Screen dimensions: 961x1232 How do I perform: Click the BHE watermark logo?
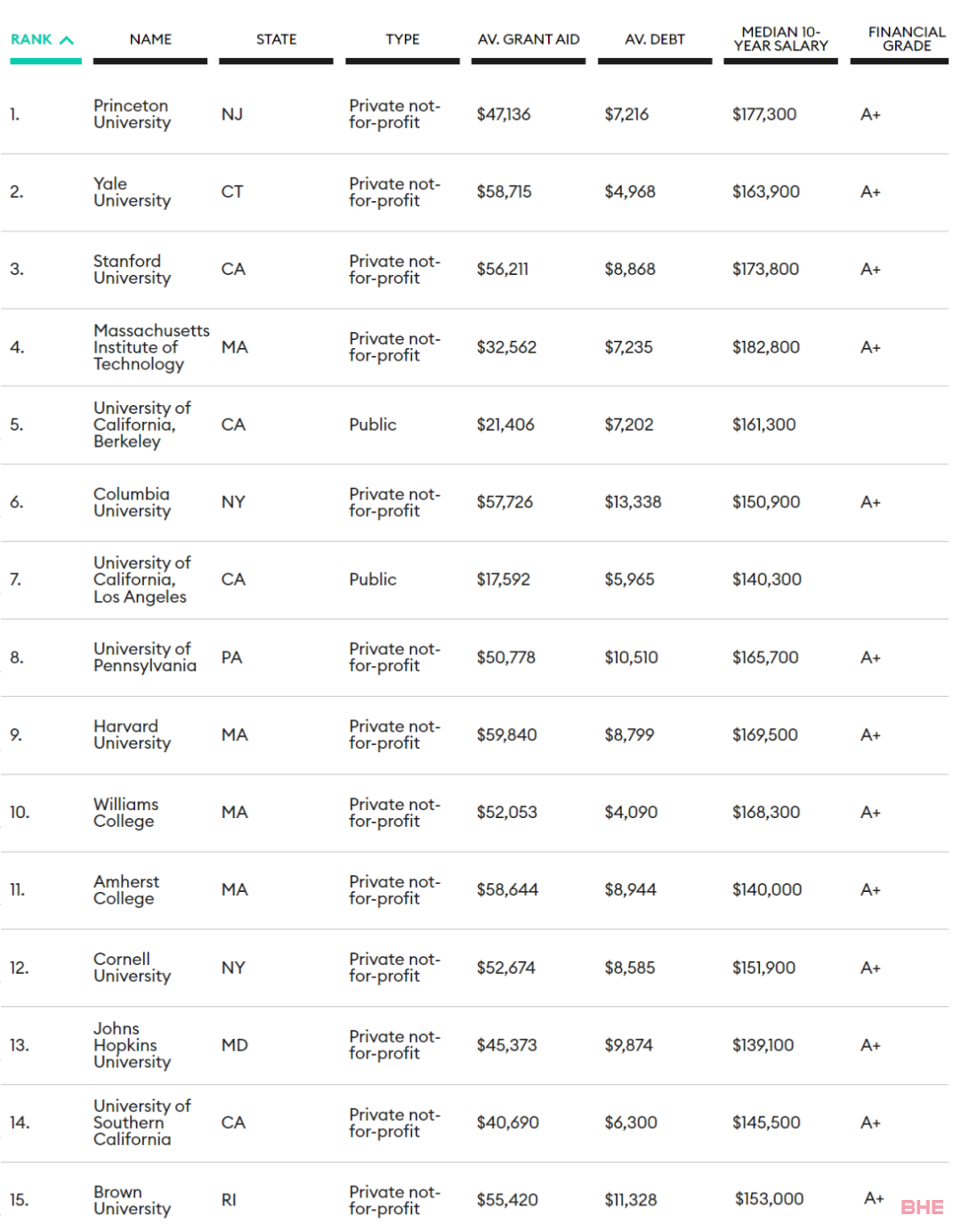point(922,1207)
